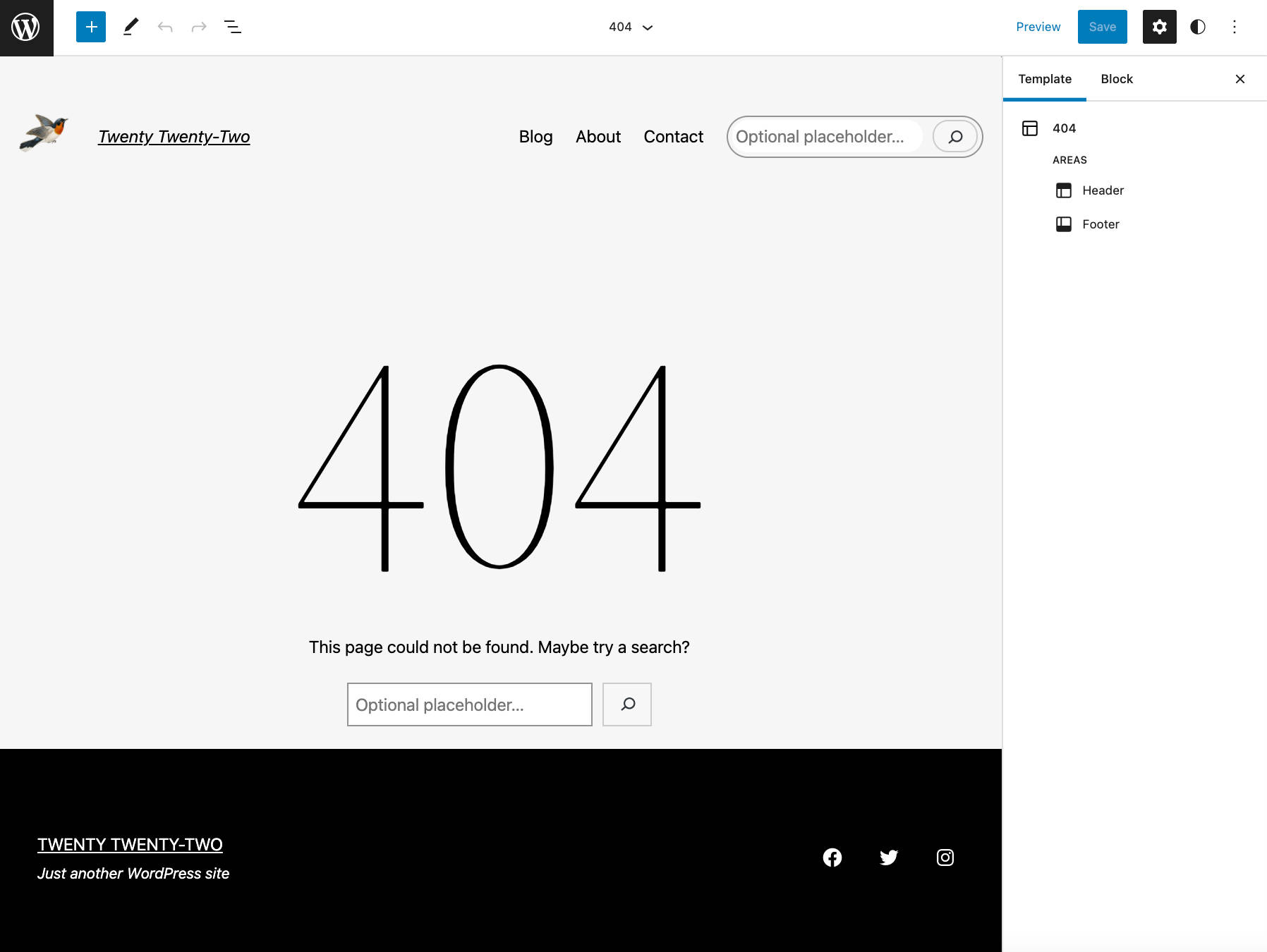Screen dimensions: 1267x952
Task: Toggle the Settings sidebar gear
Action: [x=1160, y=27]
